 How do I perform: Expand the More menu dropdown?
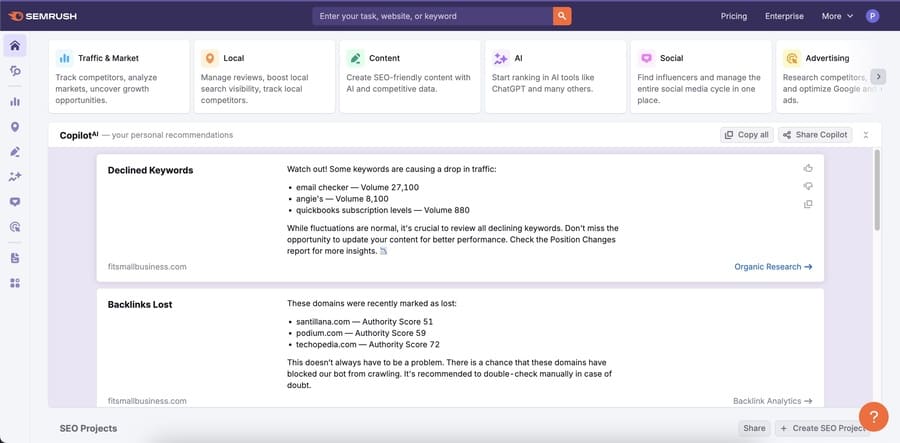pos(837,16)
